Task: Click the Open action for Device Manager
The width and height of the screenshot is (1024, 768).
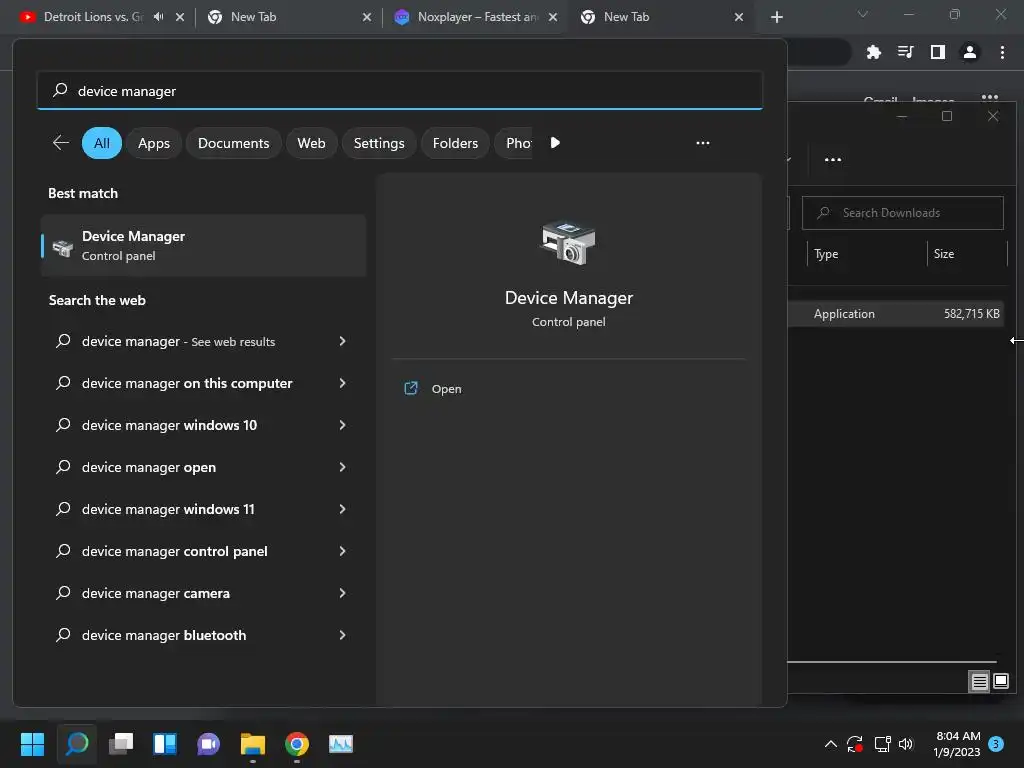Action: [x=446, y=389]
